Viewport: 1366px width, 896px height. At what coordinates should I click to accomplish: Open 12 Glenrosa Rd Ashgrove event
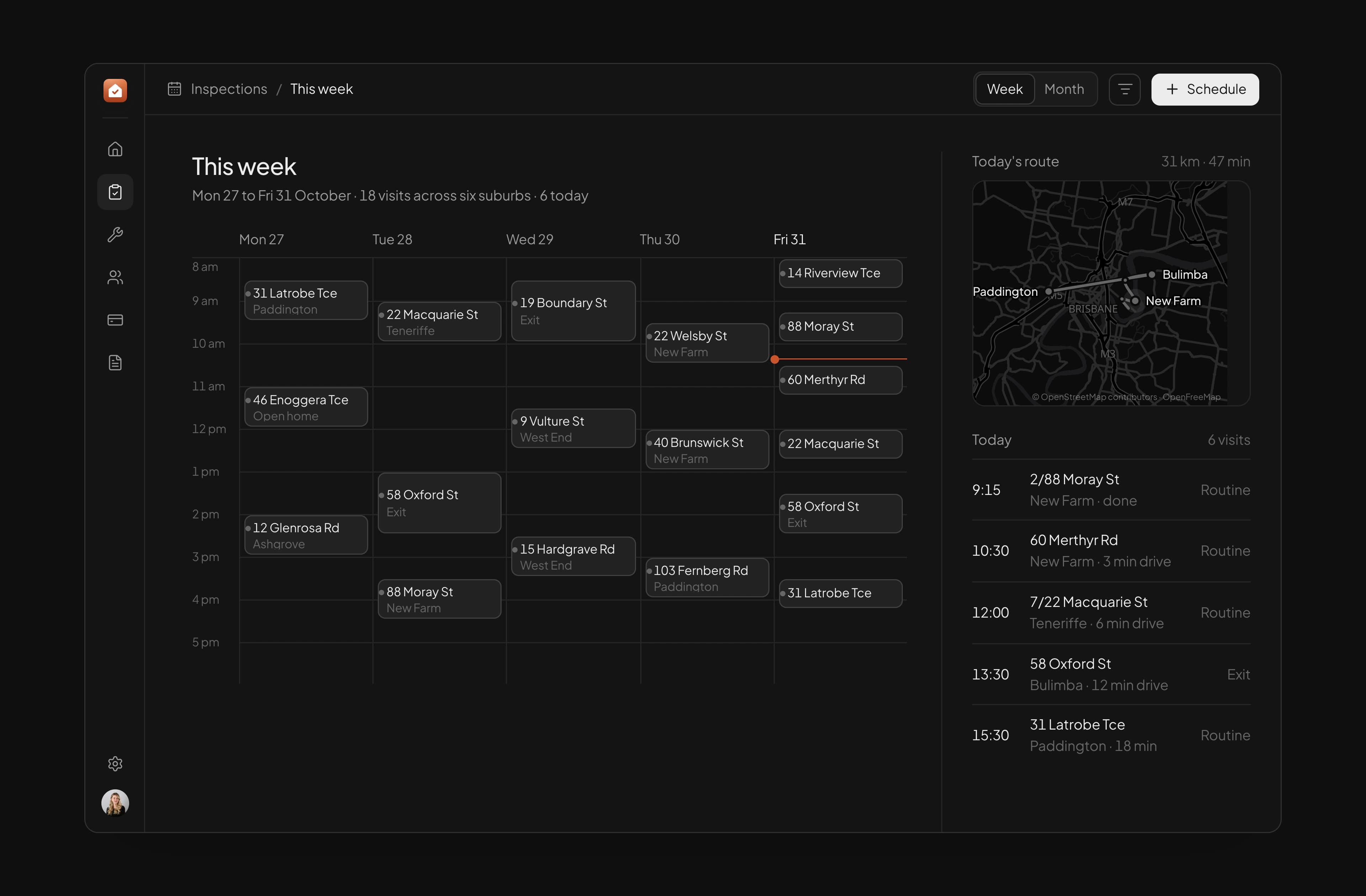(x=306, y=535)
